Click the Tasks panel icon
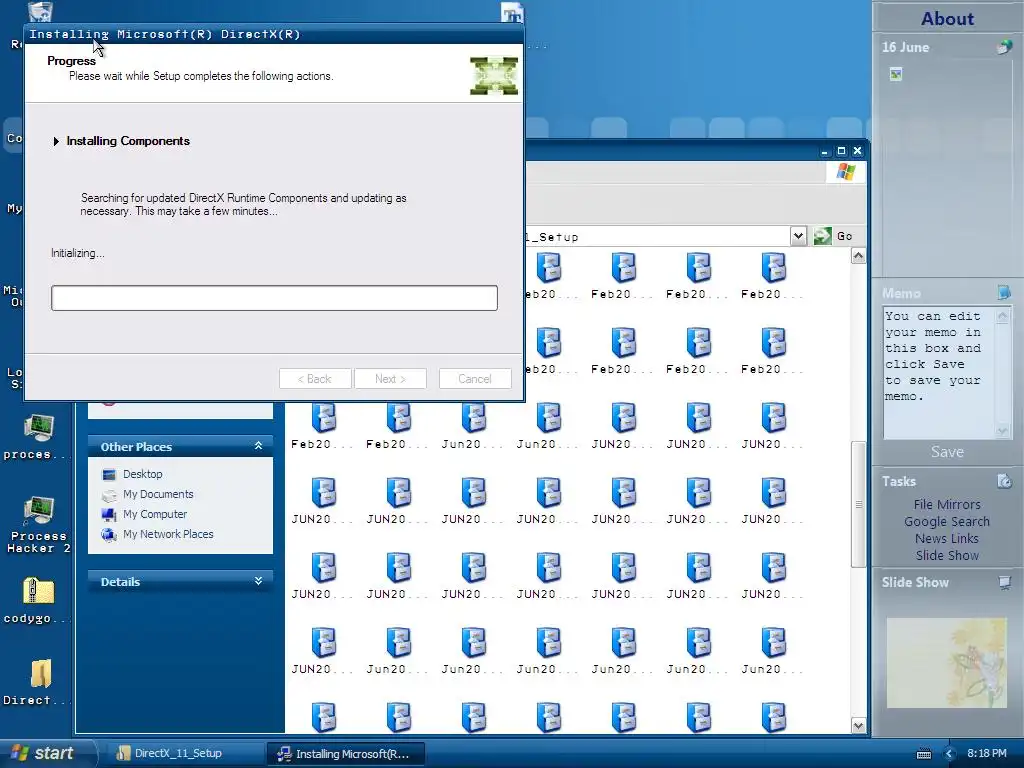Screen dimensions: 1024x768 1004,481
